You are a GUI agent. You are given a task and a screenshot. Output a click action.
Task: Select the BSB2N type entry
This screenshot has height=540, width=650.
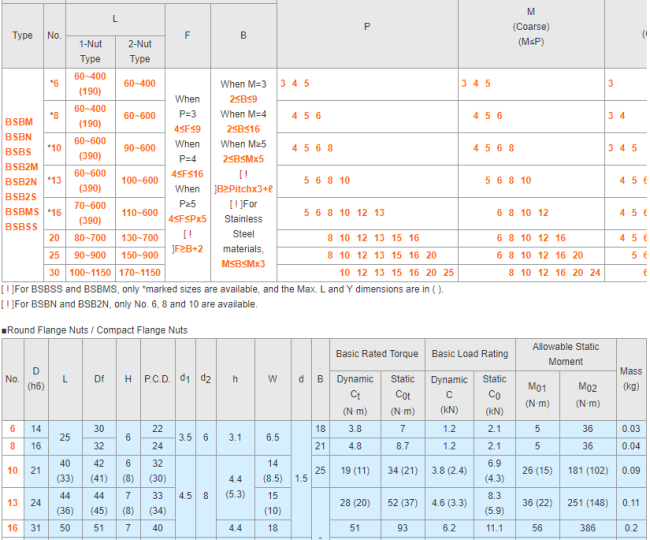[22, 181]
